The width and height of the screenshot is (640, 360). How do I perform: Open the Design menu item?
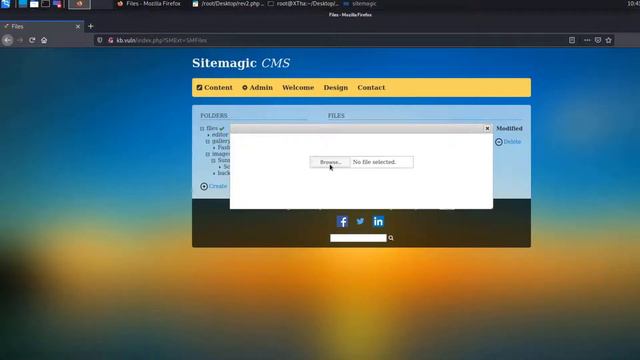336,87
